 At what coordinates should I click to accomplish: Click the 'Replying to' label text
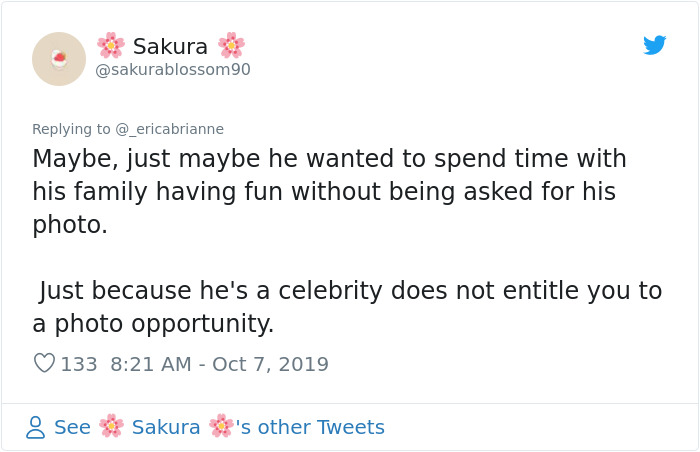click(71, 129)
